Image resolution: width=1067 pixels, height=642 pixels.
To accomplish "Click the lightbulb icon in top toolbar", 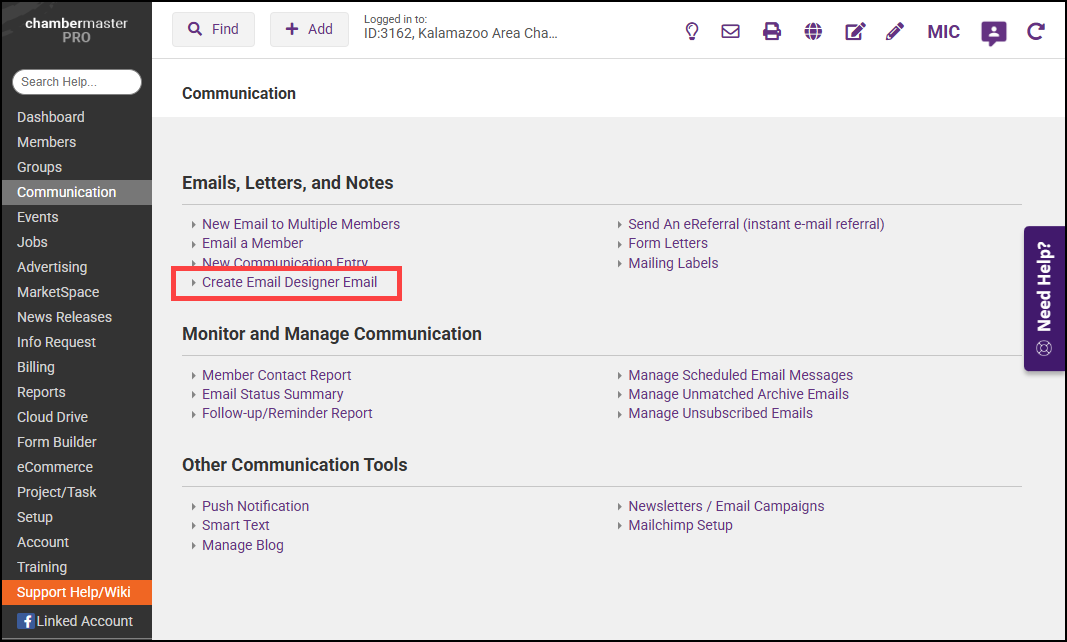I will [691, 31].
